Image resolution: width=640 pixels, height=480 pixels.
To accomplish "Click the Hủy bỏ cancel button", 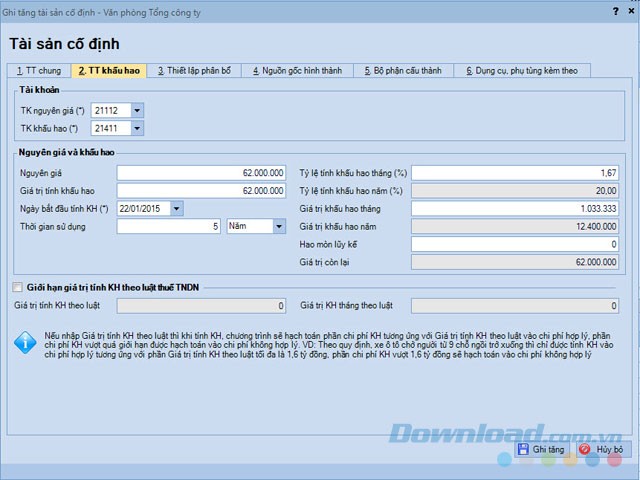I will coord(601,450).
